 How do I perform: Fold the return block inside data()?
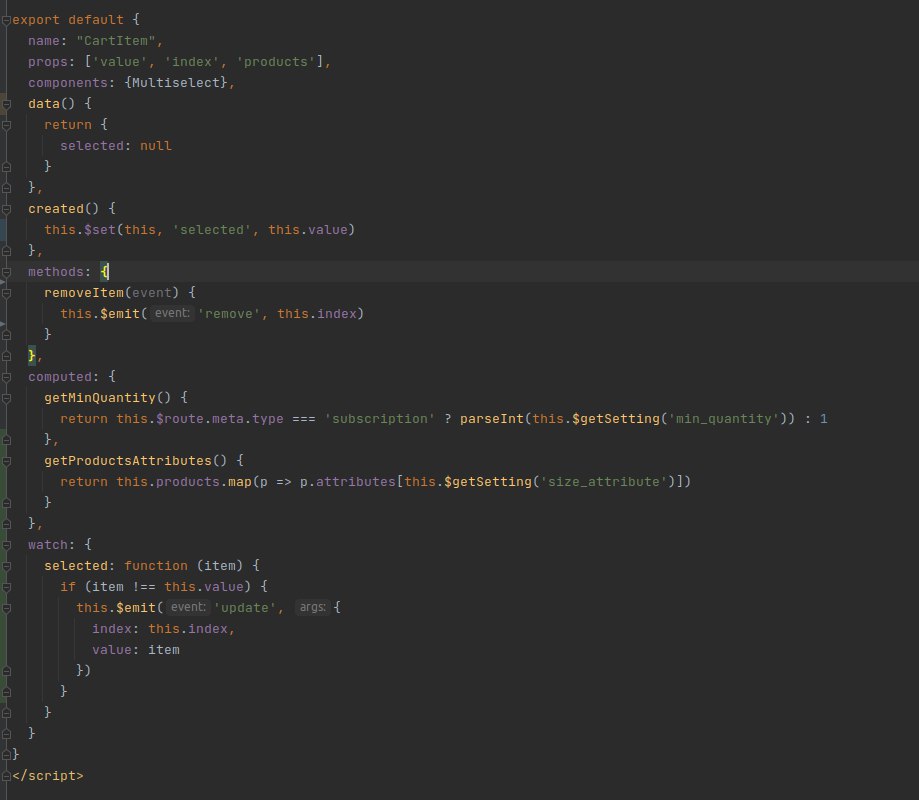(x=6, y=125)
